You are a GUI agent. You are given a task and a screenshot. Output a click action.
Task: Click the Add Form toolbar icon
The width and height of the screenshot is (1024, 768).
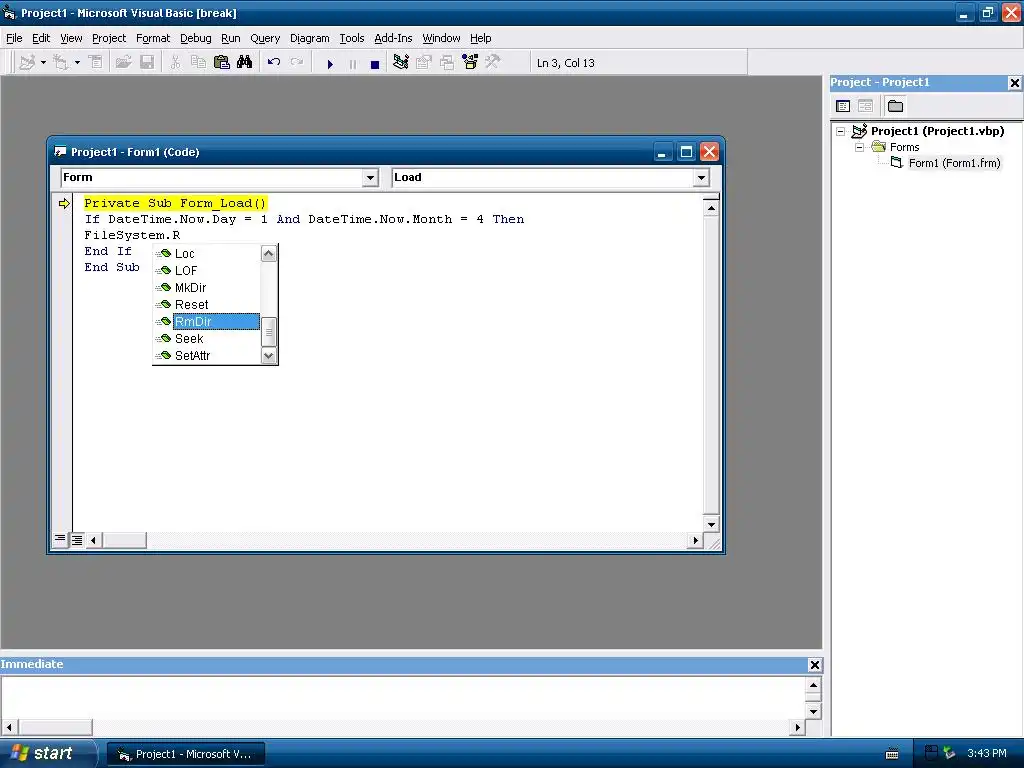tap(61, 63)
